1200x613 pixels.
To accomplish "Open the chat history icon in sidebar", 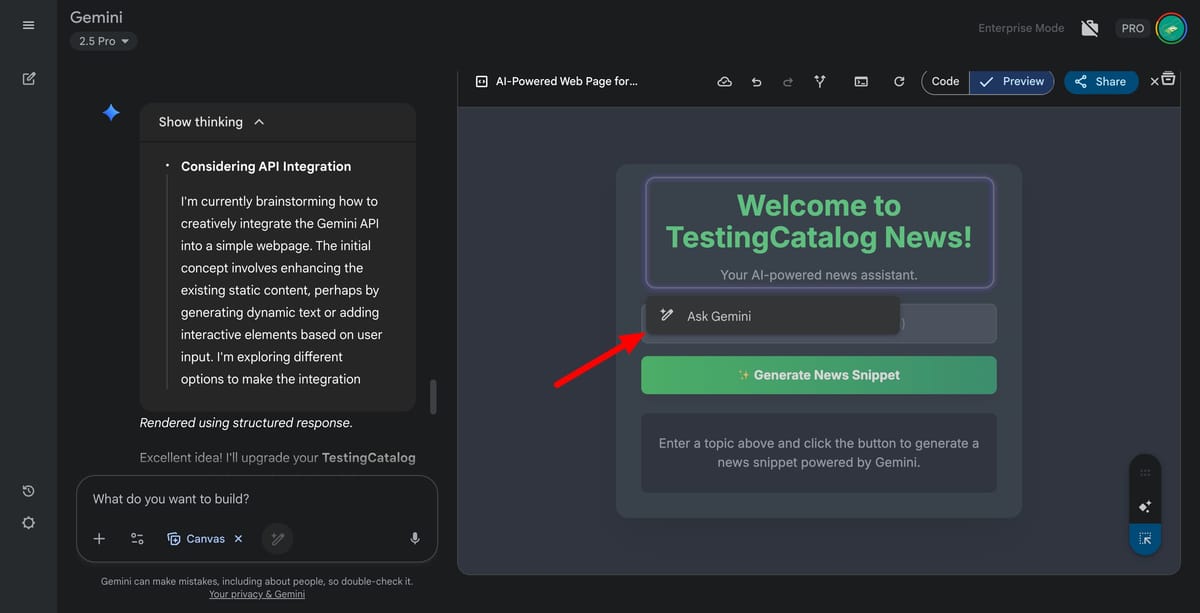I will coord(28,491).
